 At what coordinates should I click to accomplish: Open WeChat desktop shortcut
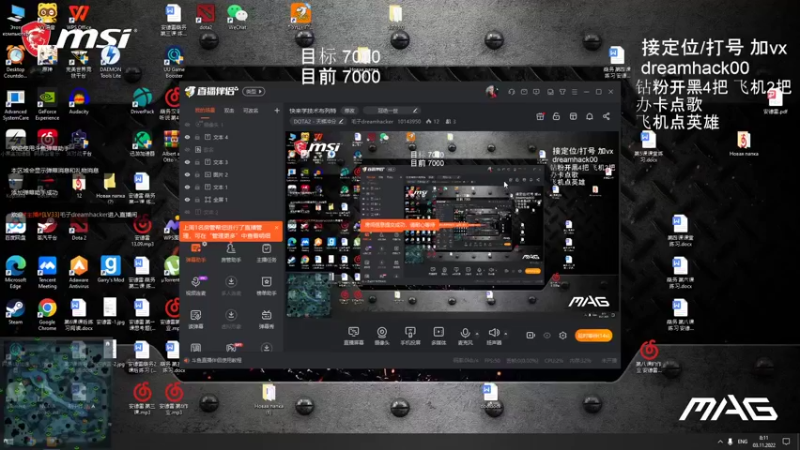pyautogui.click(x=237, y=17)
